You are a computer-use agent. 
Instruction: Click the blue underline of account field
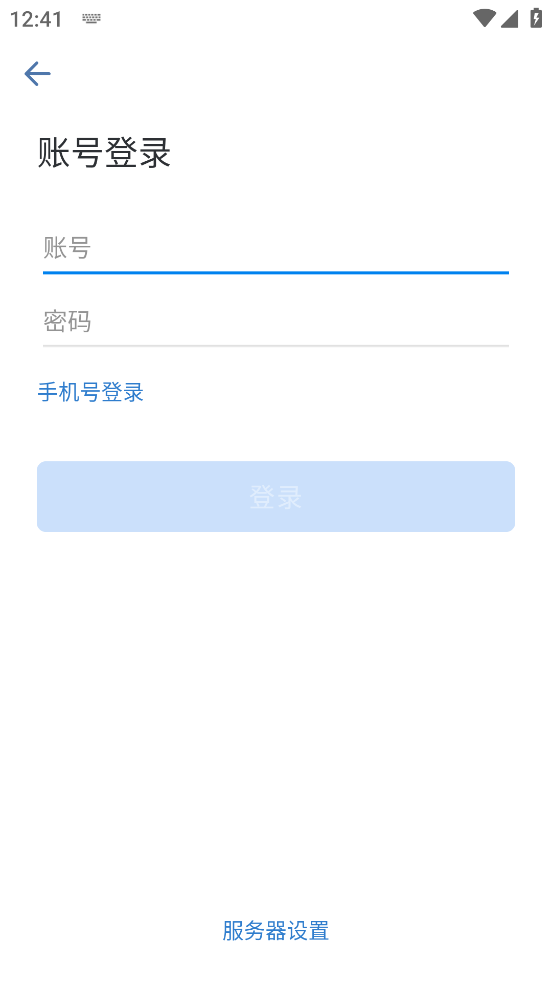pos(276,273)
